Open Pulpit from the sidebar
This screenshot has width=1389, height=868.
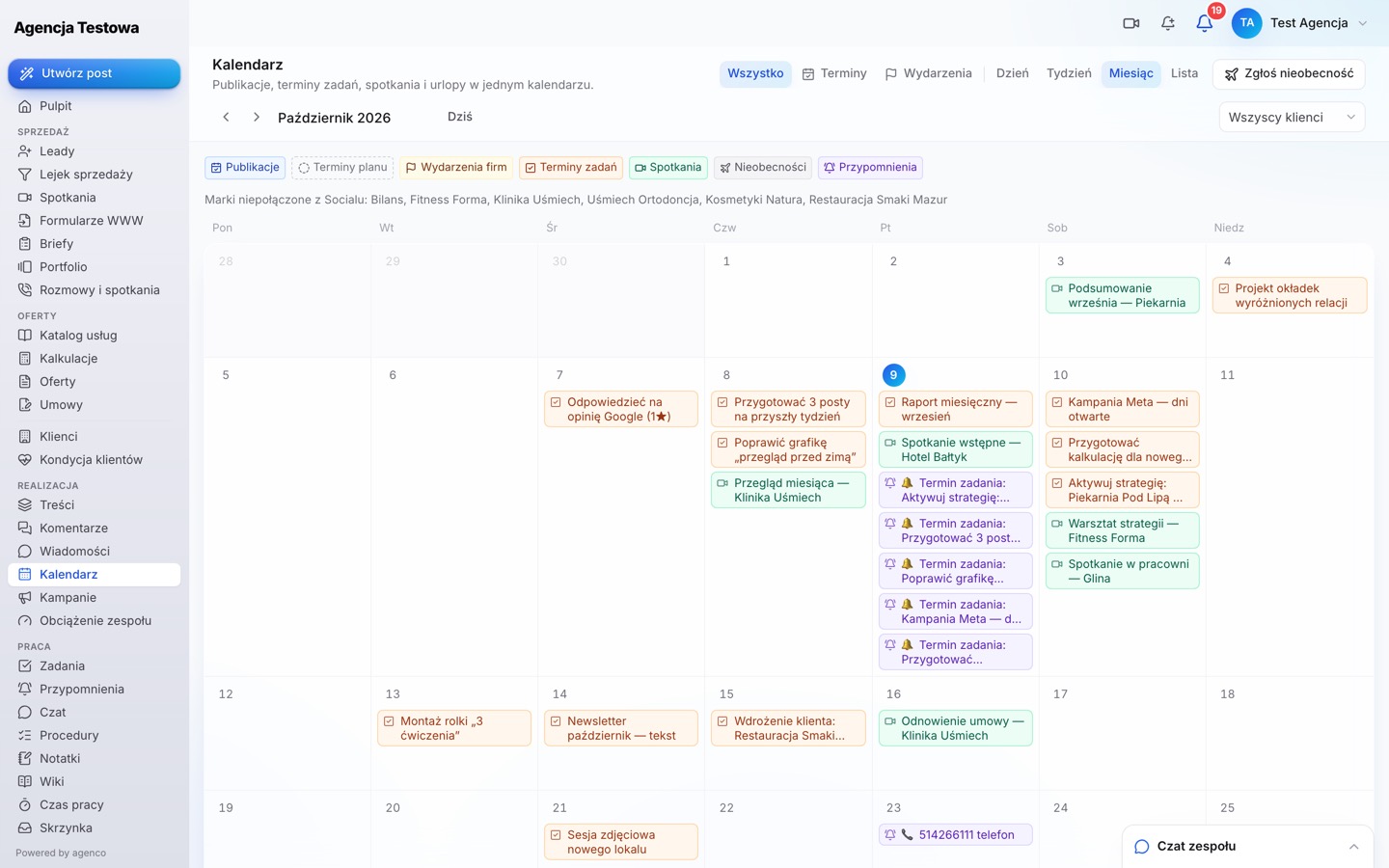pos(94,106)
